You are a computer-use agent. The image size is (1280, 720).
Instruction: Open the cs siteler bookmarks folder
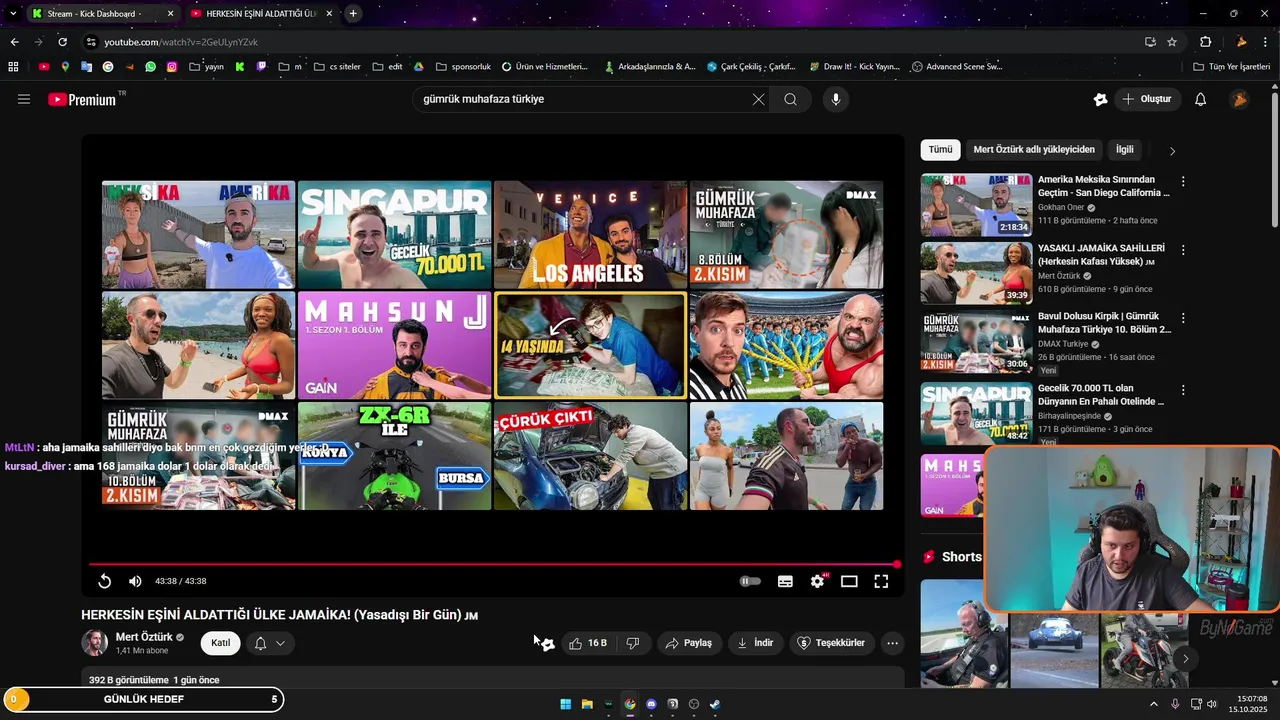337,67
